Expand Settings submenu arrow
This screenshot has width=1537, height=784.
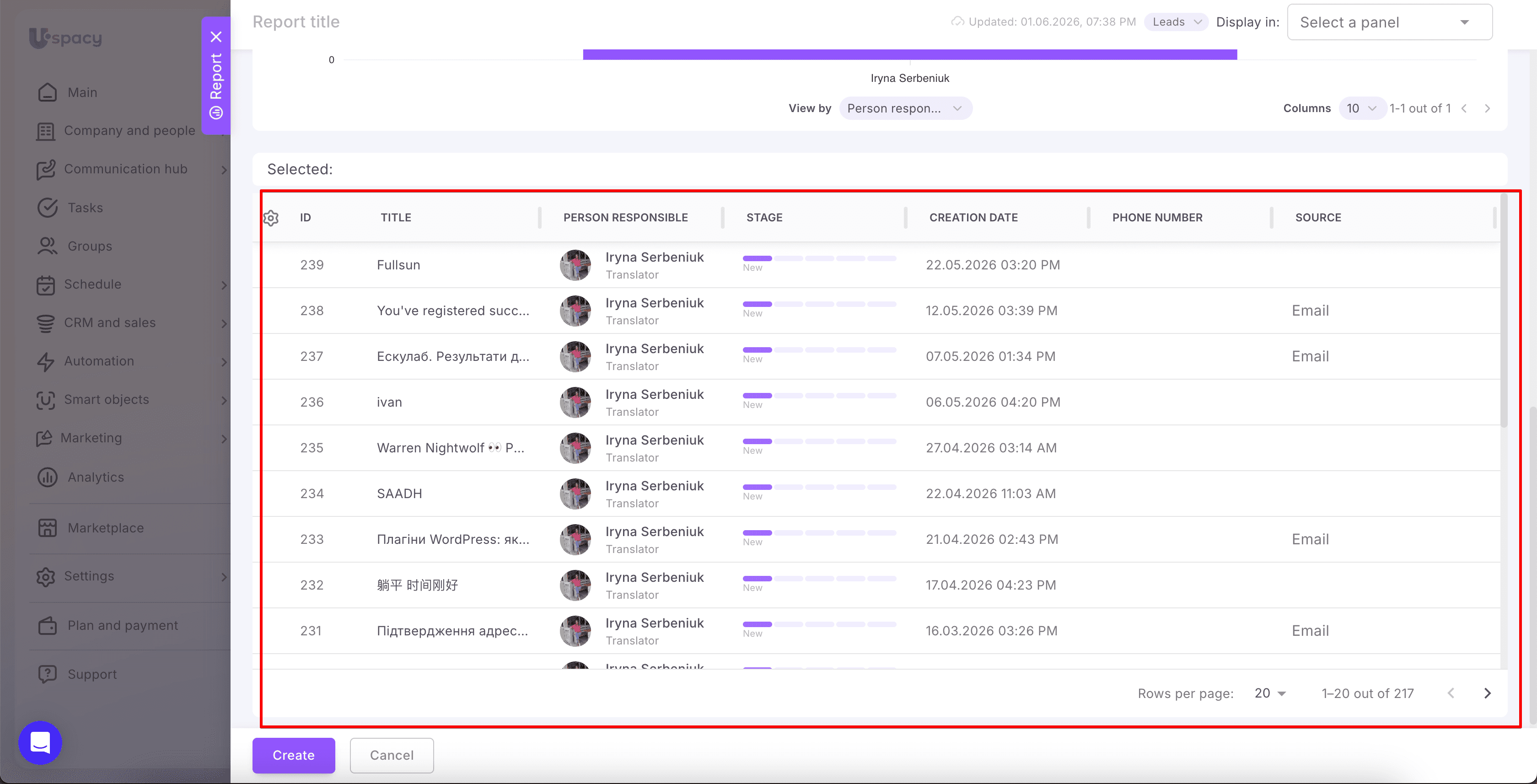tap(224, 577)
